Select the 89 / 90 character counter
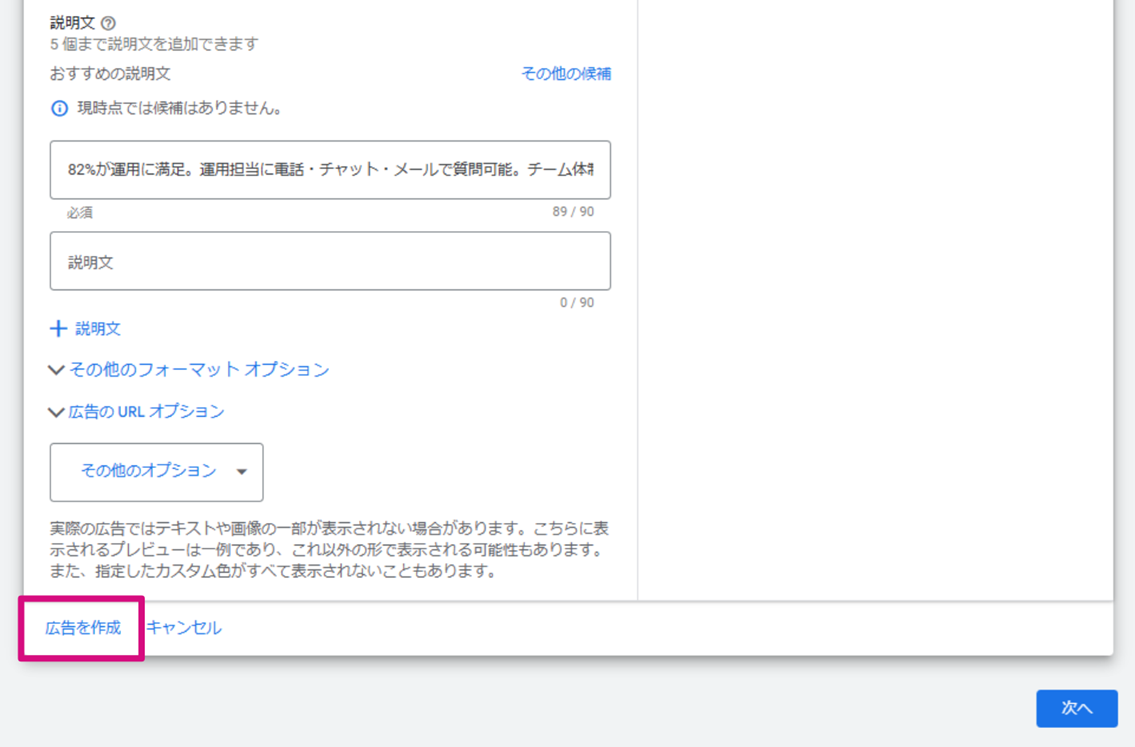Screen dimensions: 1135x747 573,212
